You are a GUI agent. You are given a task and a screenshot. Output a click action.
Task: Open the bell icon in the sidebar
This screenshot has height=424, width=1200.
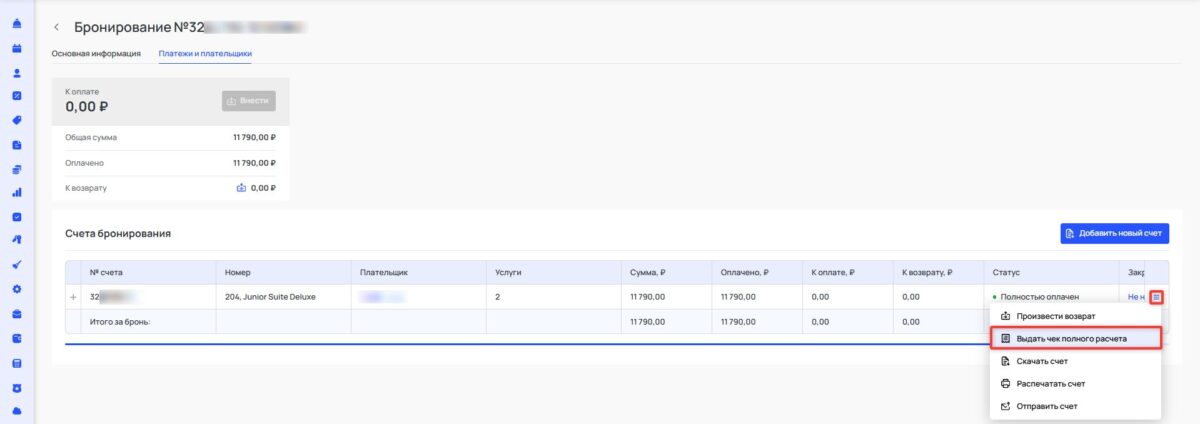tap(17, 23)
